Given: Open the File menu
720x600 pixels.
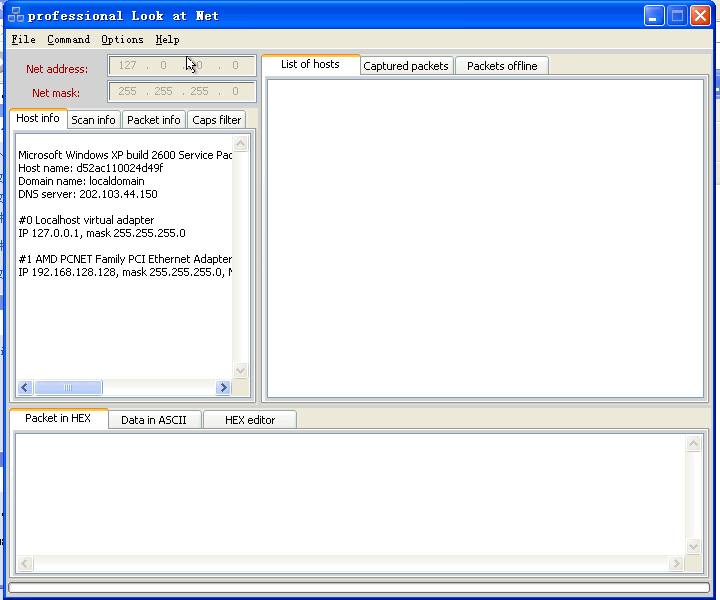Looking at the screenshot, I should tap(23, 39).
